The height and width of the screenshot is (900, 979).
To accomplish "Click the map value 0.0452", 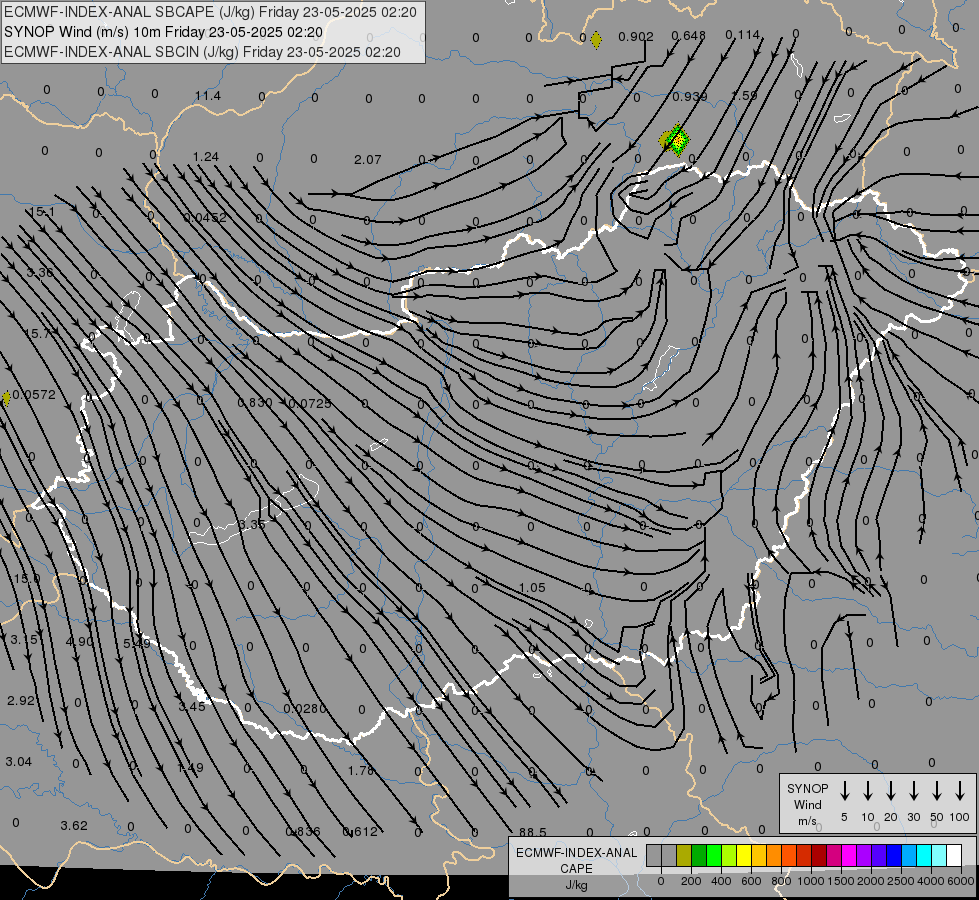I will click(x=205, y=217).
